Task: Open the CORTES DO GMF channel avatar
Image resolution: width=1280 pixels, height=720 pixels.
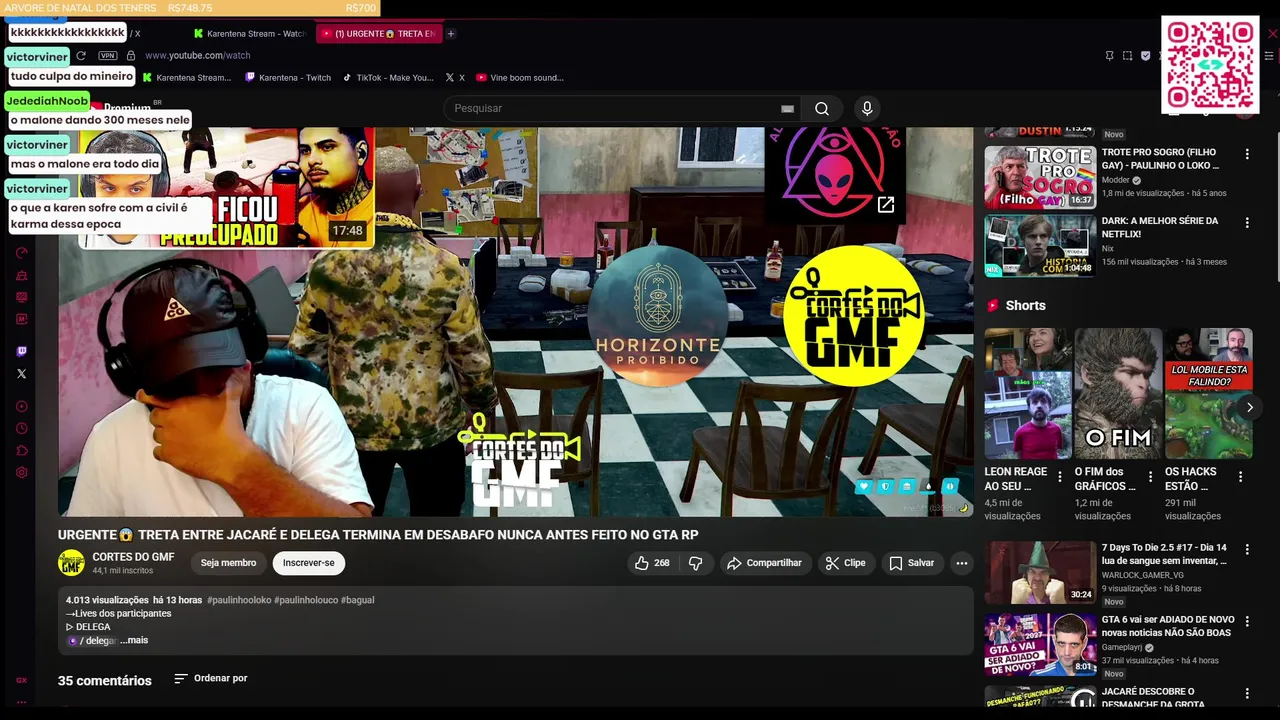Action: point(71,563)
